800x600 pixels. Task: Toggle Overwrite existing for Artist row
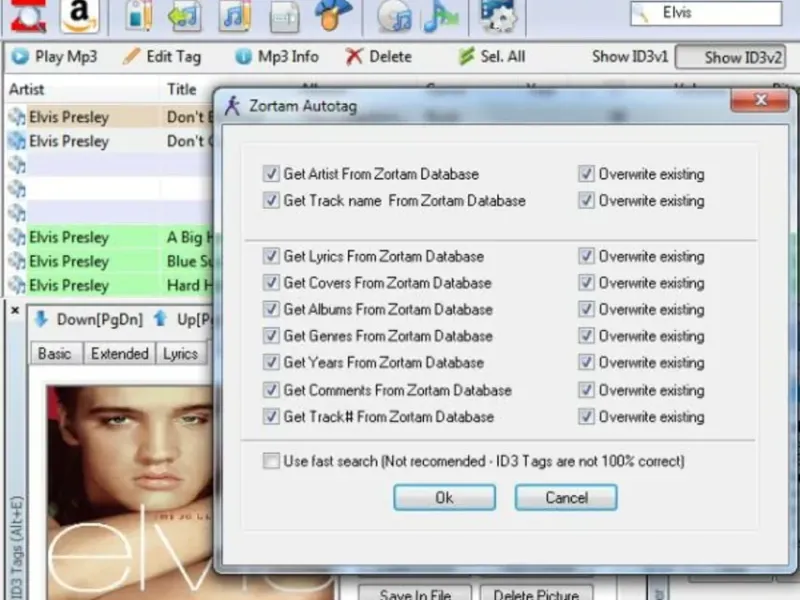(x=586, y=174)
